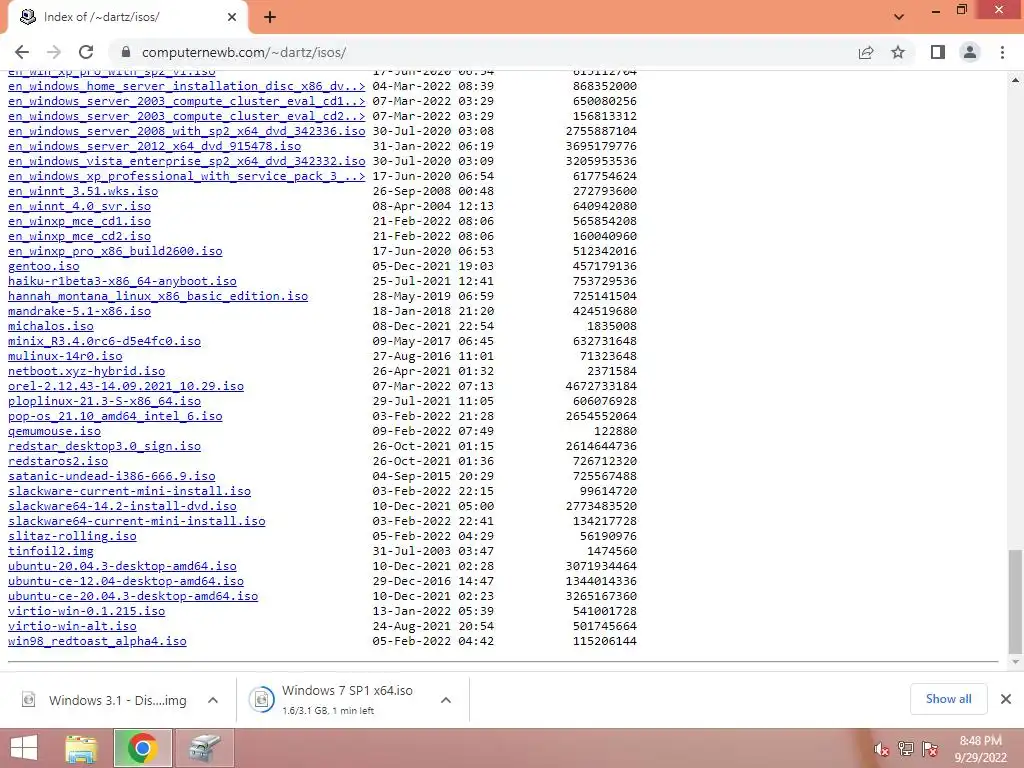Select the Index of /~dartz/isos/ tab
Viewport: 1024px width, 768px height.
[x=127, y=17]
